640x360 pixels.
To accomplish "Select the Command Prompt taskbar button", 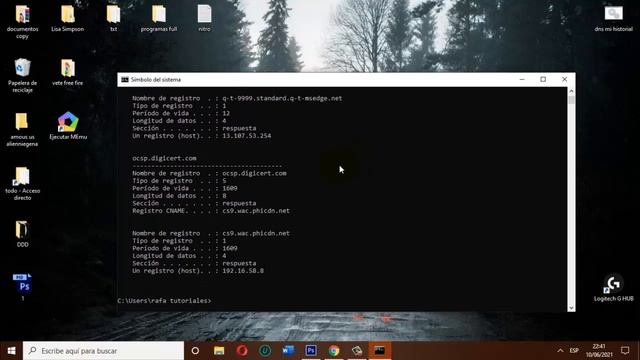I will (380, 351).
